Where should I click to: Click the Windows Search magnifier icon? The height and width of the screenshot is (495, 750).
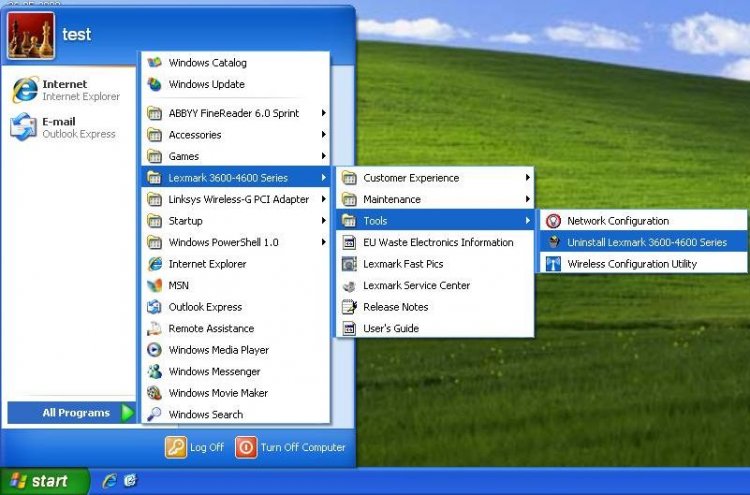154,414
